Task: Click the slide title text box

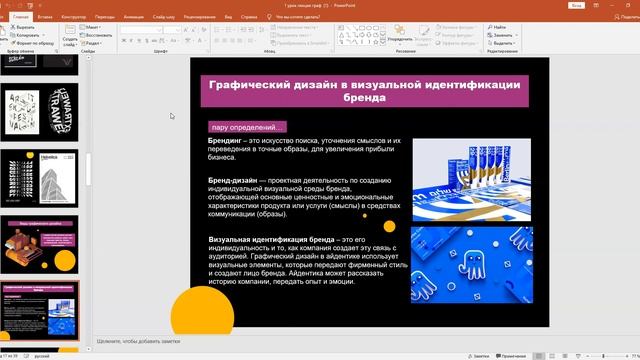Action: point(364,91)
